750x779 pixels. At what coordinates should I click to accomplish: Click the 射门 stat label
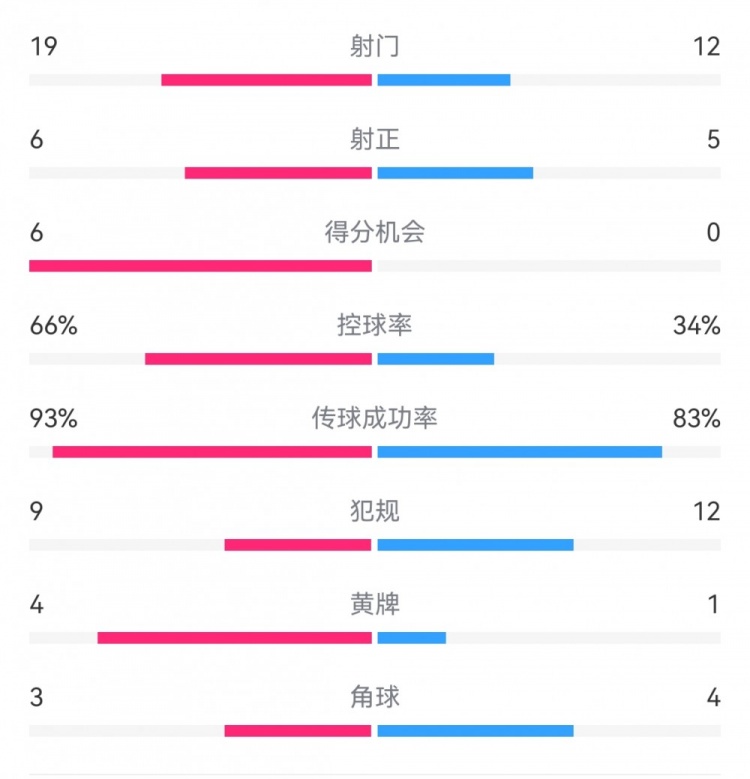point(375,47)
